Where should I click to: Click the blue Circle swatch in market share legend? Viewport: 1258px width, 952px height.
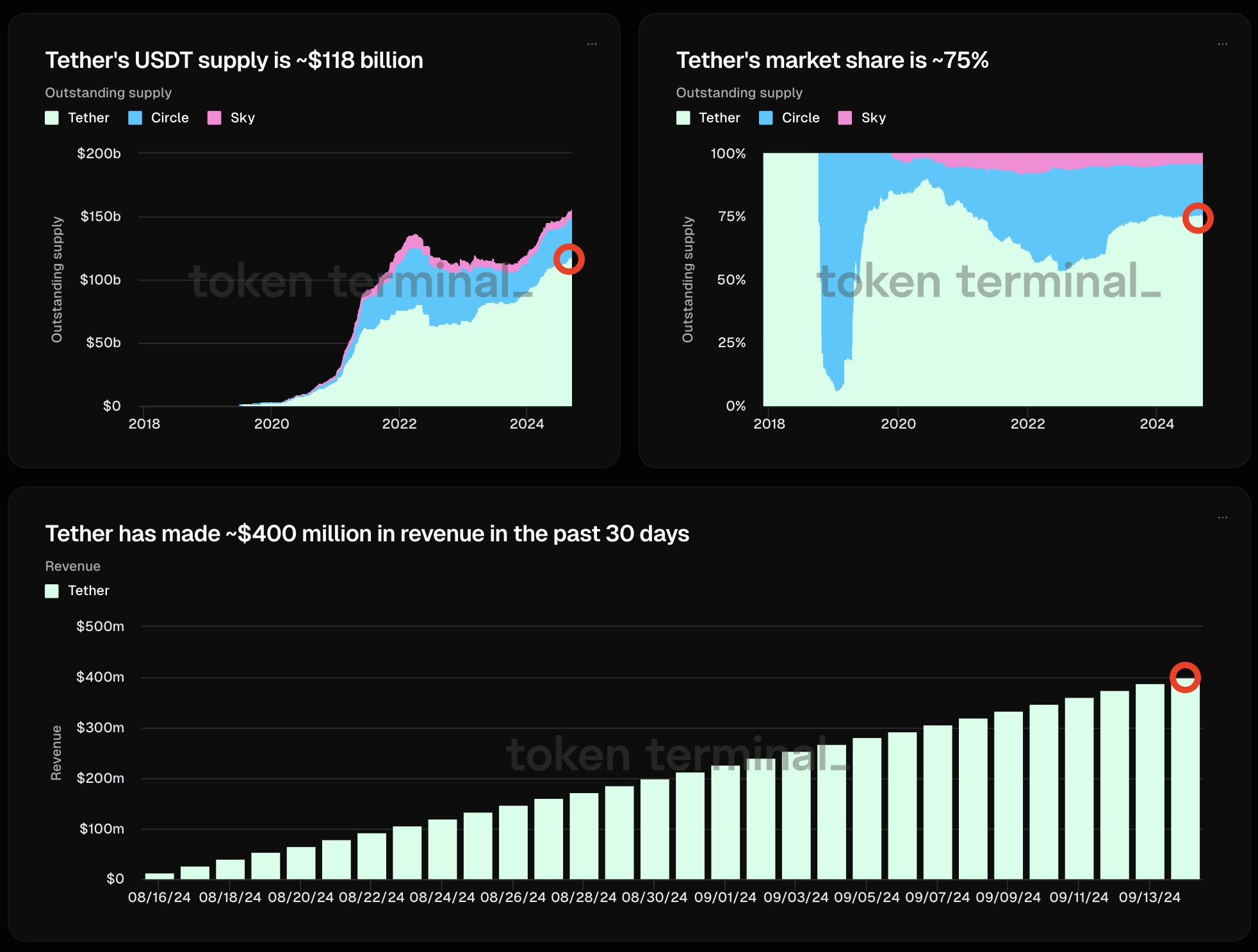(x=766, y=118)
